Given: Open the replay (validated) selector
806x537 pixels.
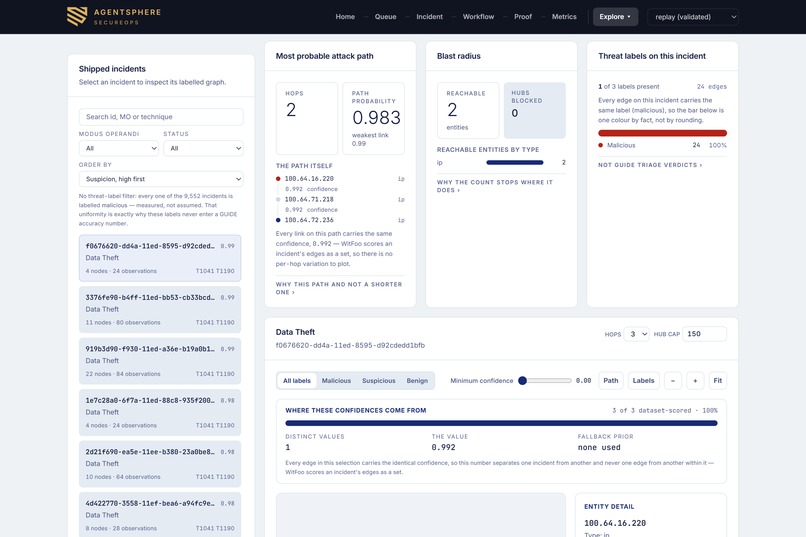Looking at the screenshot, I should click(x=693, y=17).
